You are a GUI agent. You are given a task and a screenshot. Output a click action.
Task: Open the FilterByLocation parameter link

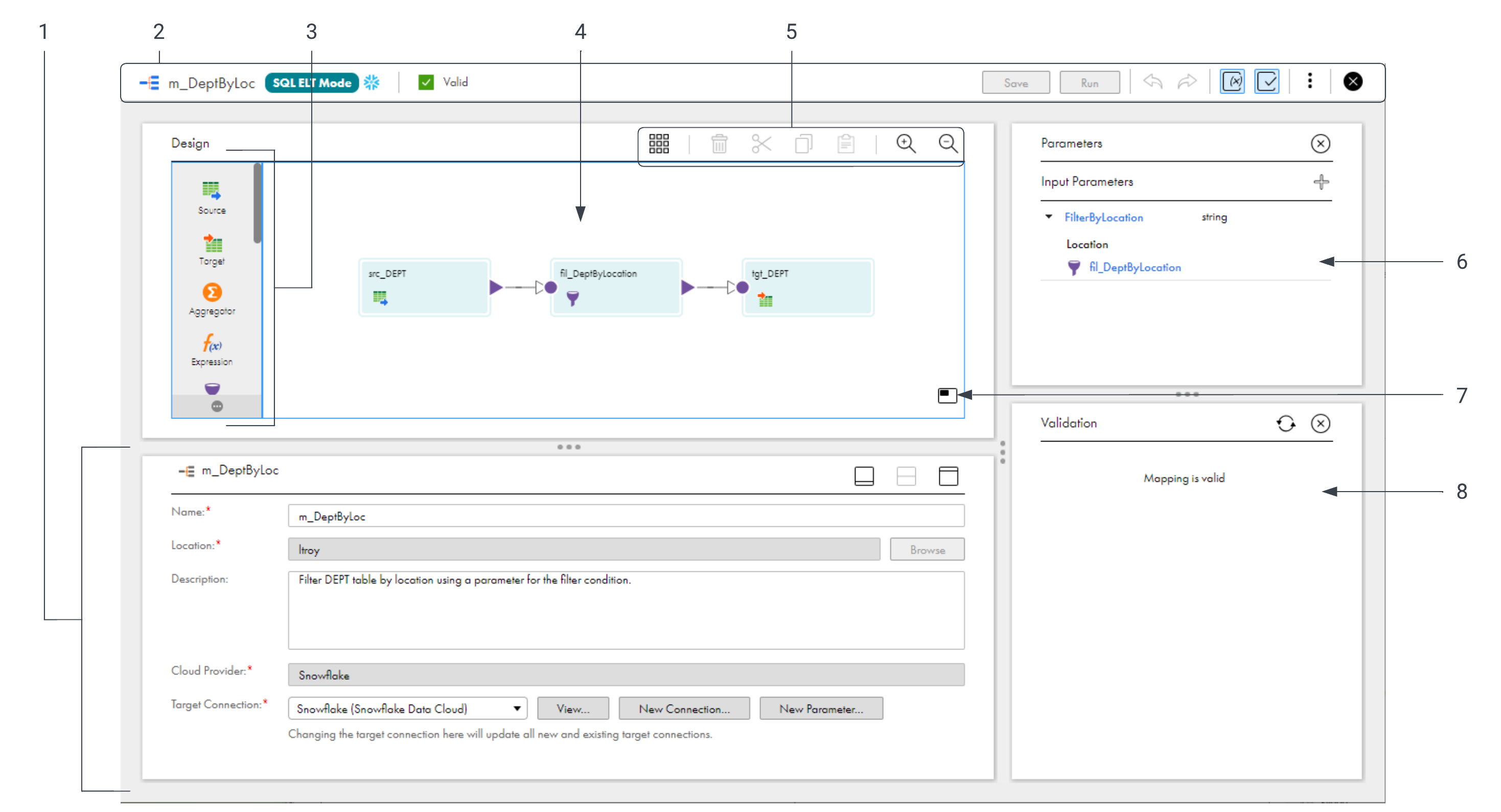(x=1103, y=217)
